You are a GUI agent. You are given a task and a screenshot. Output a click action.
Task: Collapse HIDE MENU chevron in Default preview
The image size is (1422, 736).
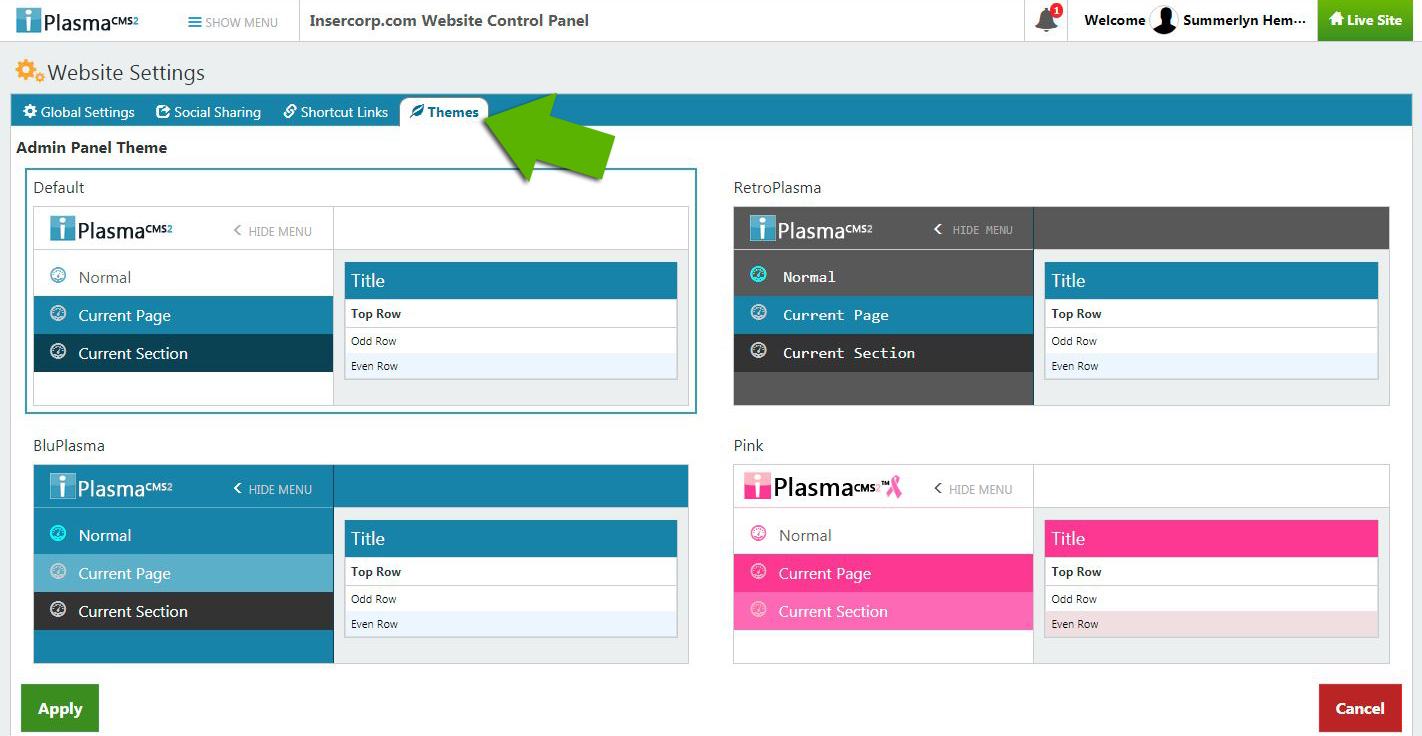click(x=238, y=231)
